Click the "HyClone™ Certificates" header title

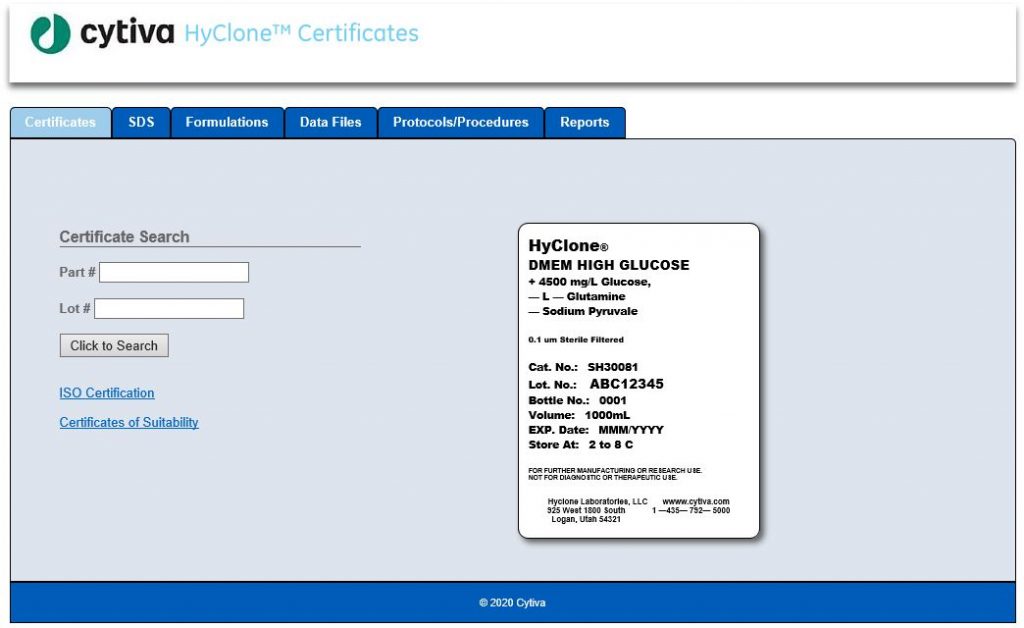(x=302, y=33)
